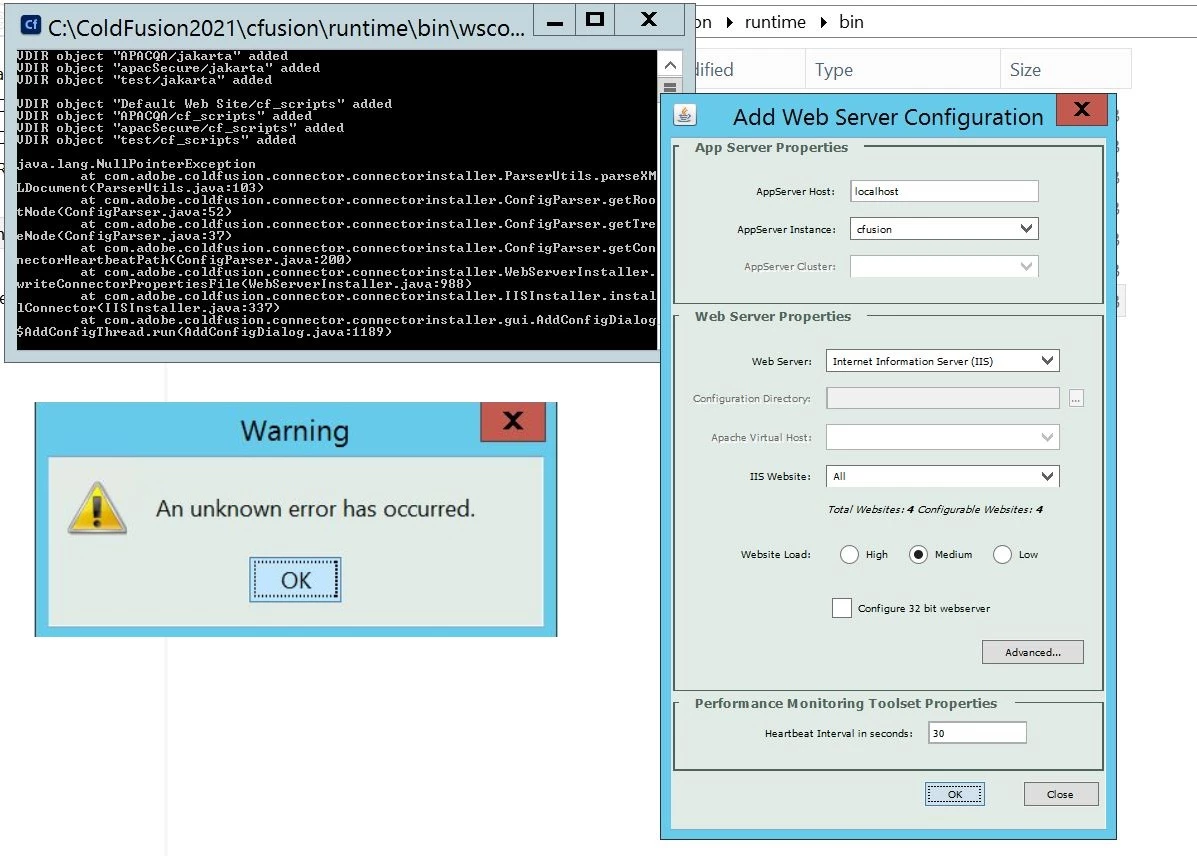Click the console scrollbar up arrow
Screen dimensions: 1197x856
669,64
